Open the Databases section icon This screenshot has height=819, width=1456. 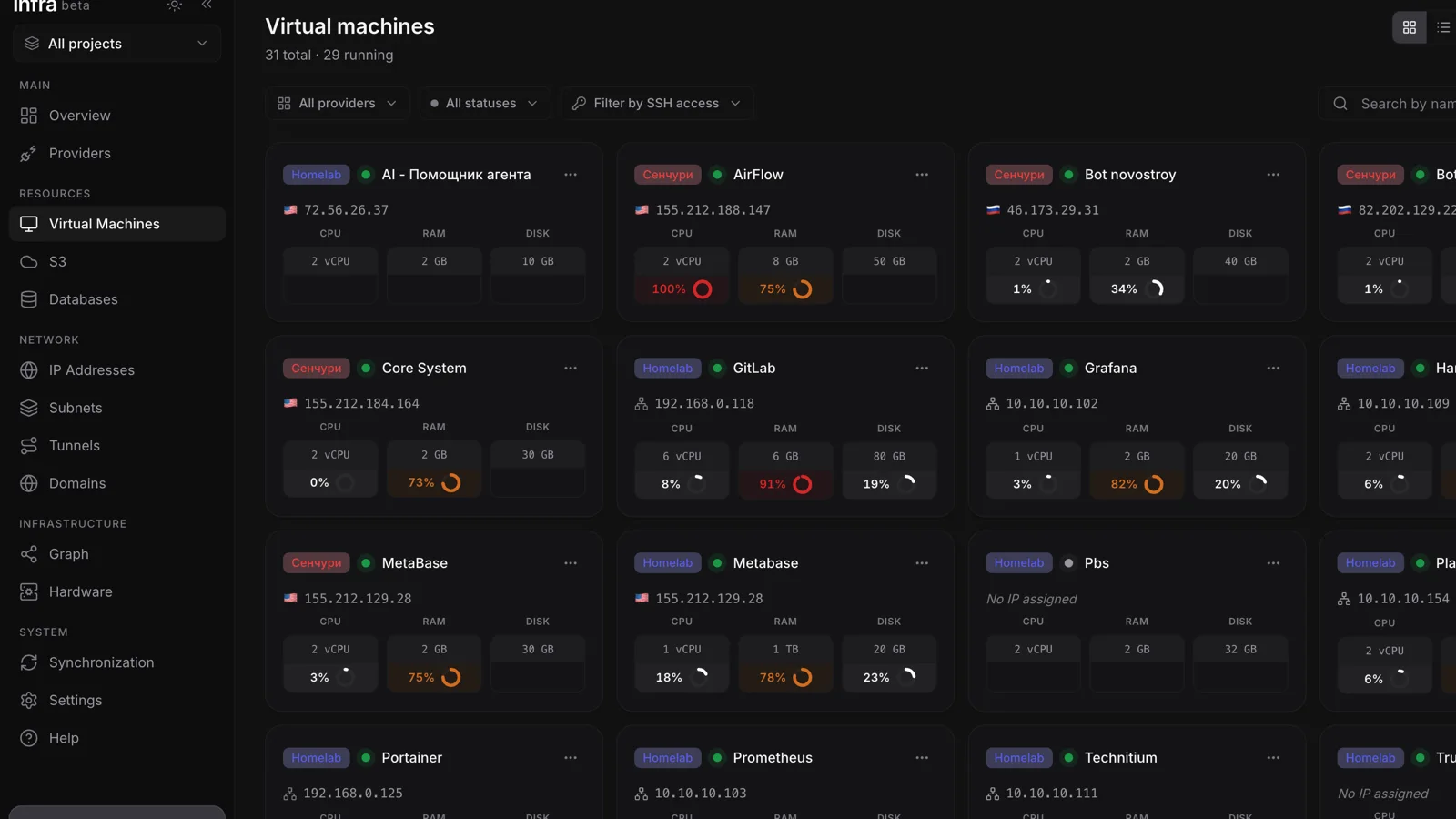(x=29, y=299)
